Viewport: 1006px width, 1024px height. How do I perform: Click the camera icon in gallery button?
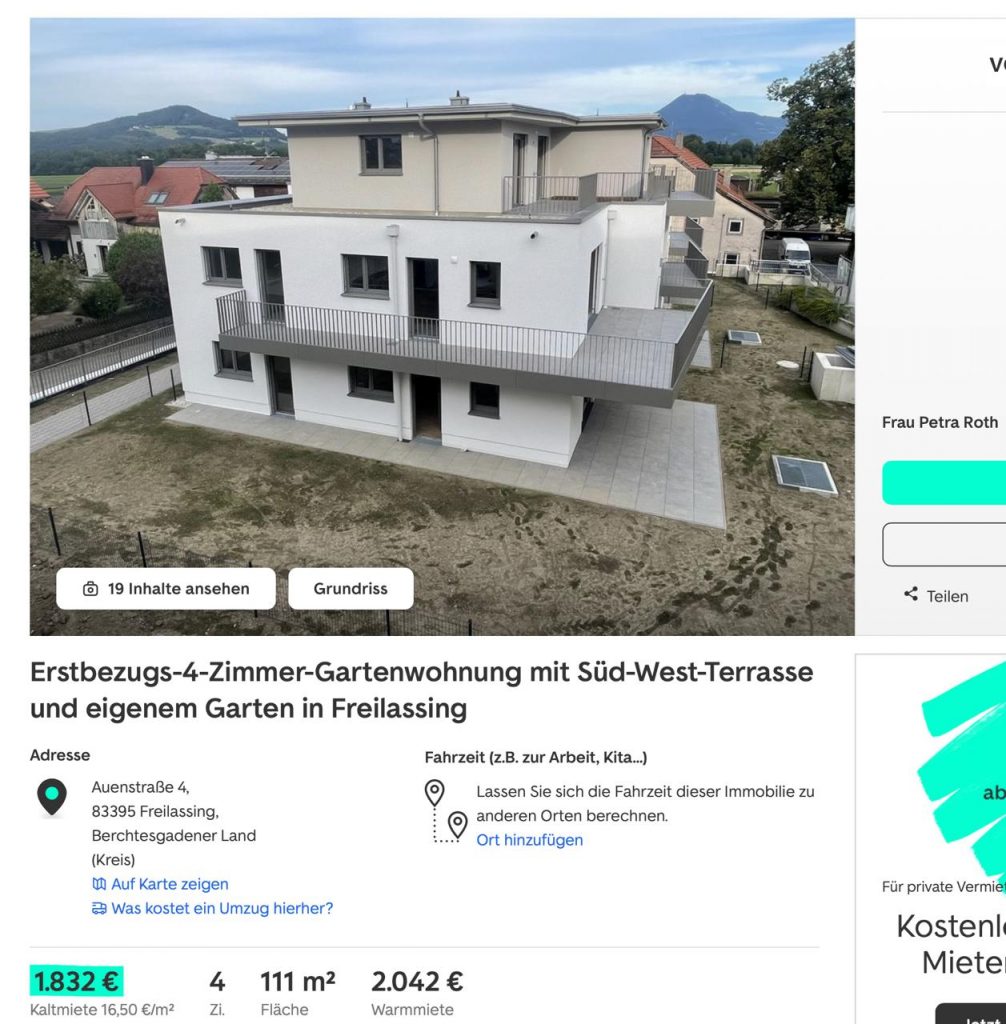(90, 589)
